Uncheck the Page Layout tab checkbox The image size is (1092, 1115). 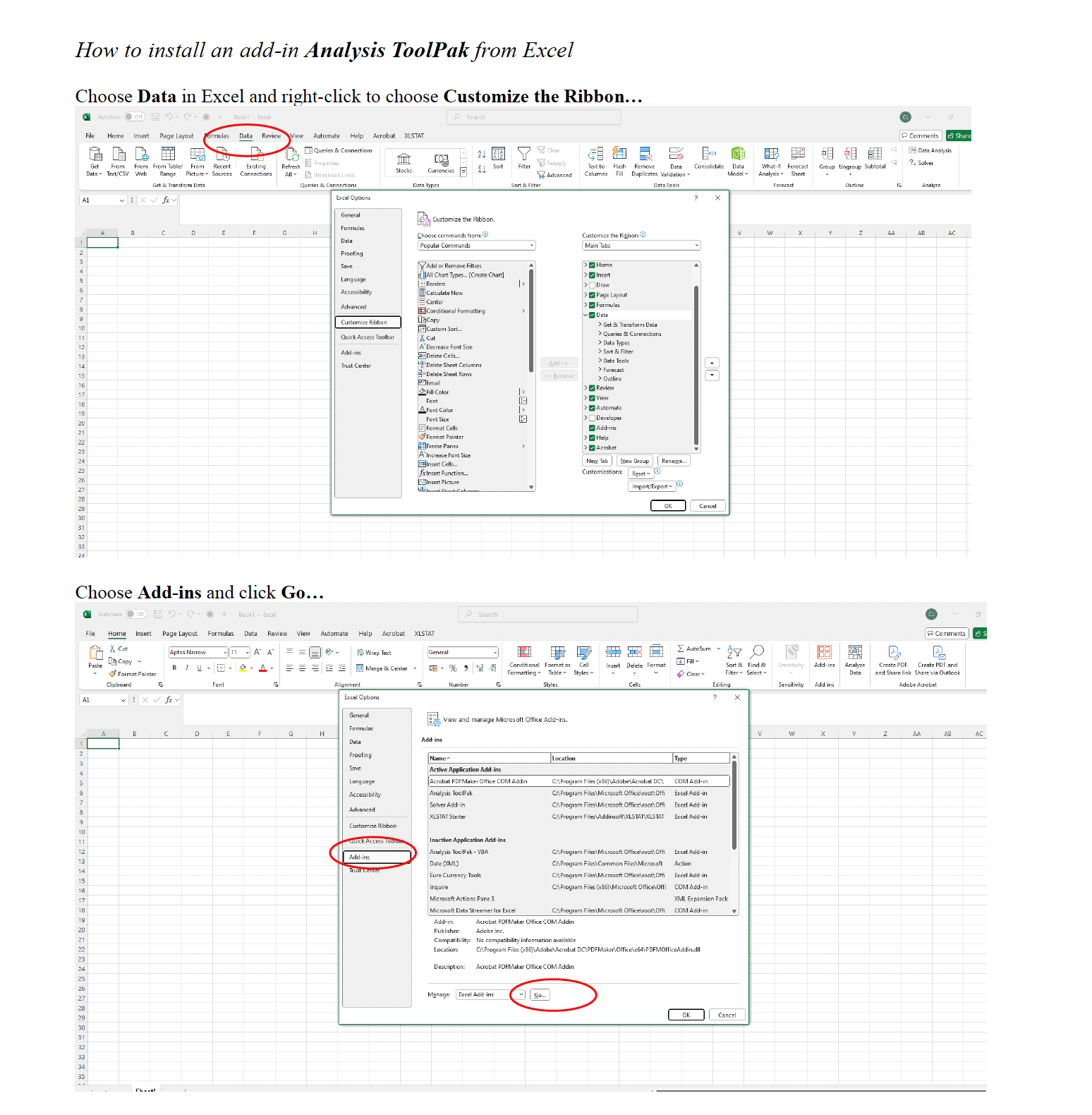click(593, 295)
